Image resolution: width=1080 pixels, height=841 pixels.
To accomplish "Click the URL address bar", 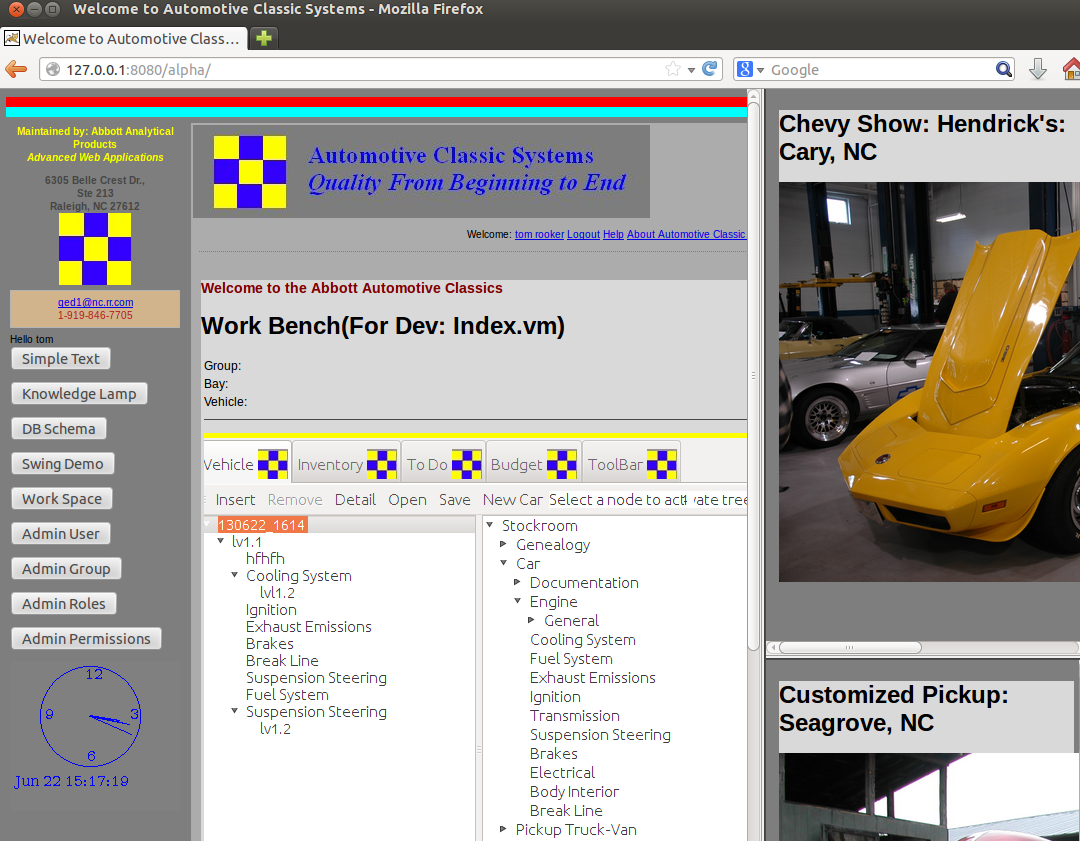I will [360, 69].
